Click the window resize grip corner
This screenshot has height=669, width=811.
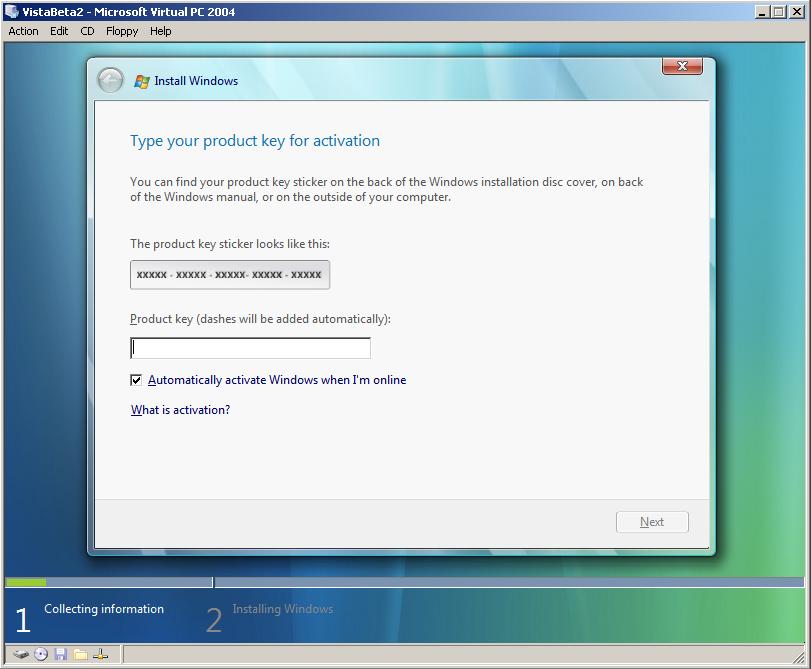coord(800,657)
